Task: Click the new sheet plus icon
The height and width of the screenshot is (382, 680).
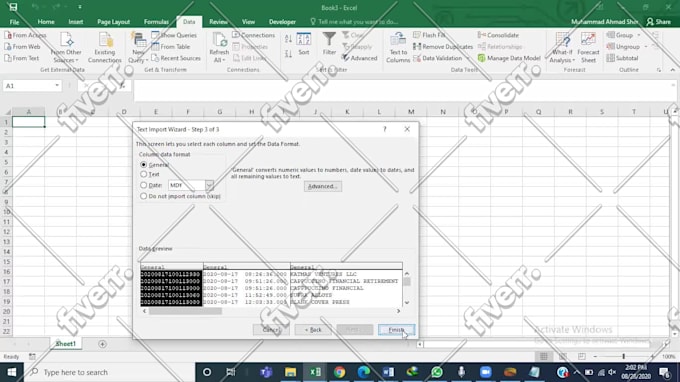Action: (x=102, y=344)
